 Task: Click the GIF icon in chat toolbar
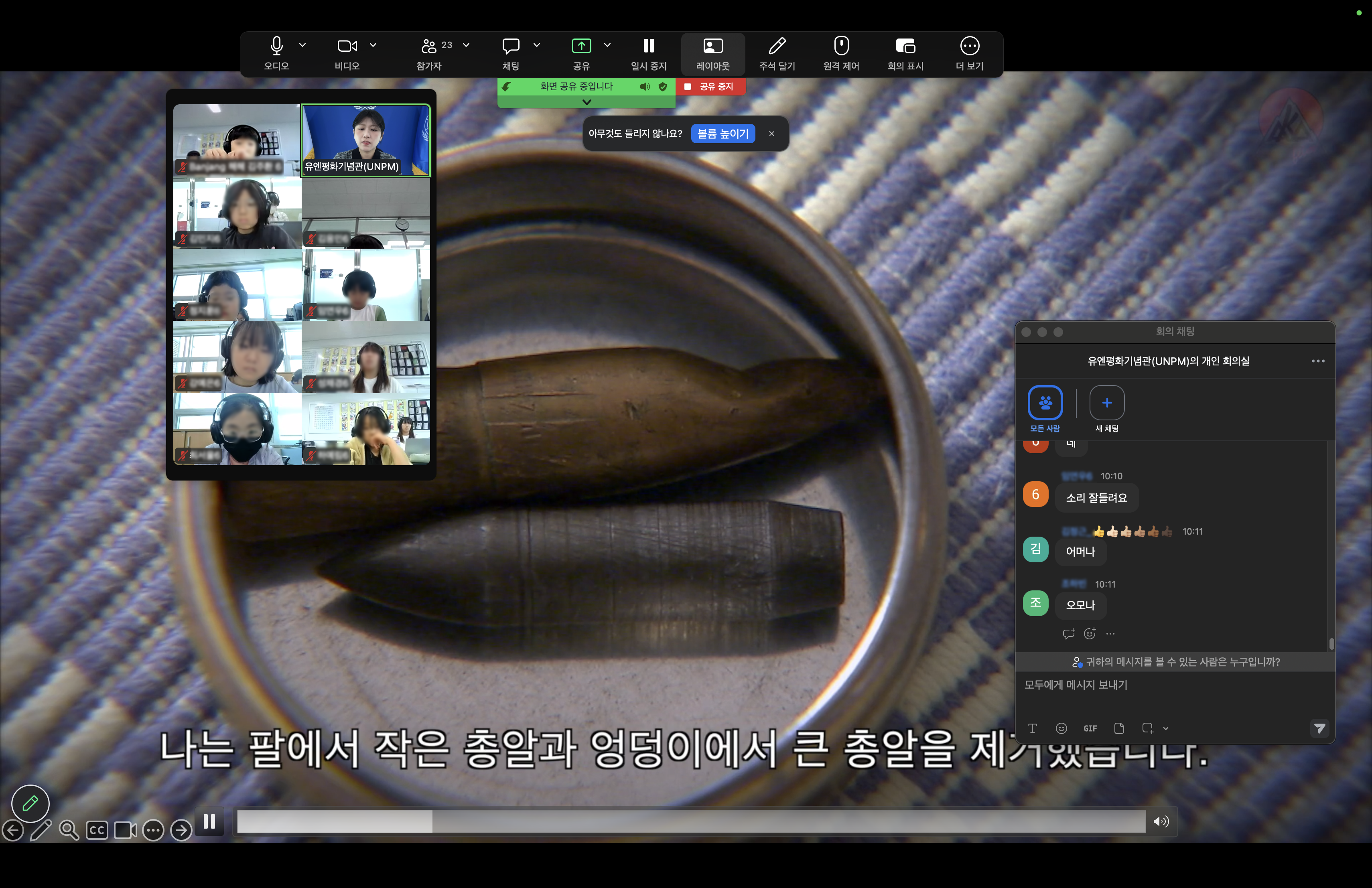1090,728
